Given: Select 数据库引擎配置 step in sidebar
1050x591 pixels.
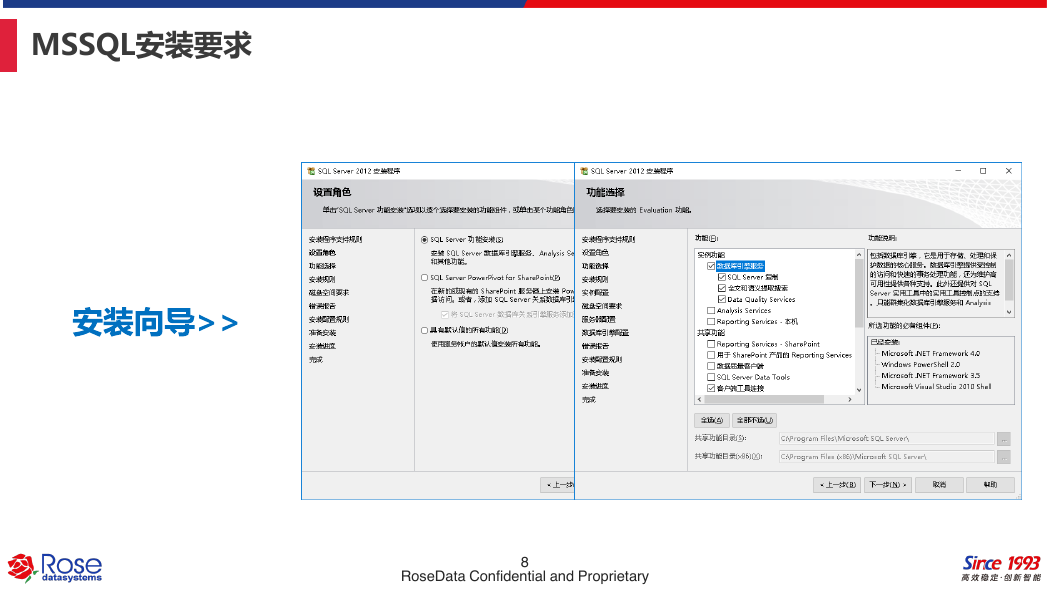Looking at the screenshot, I should coord(605,333).
